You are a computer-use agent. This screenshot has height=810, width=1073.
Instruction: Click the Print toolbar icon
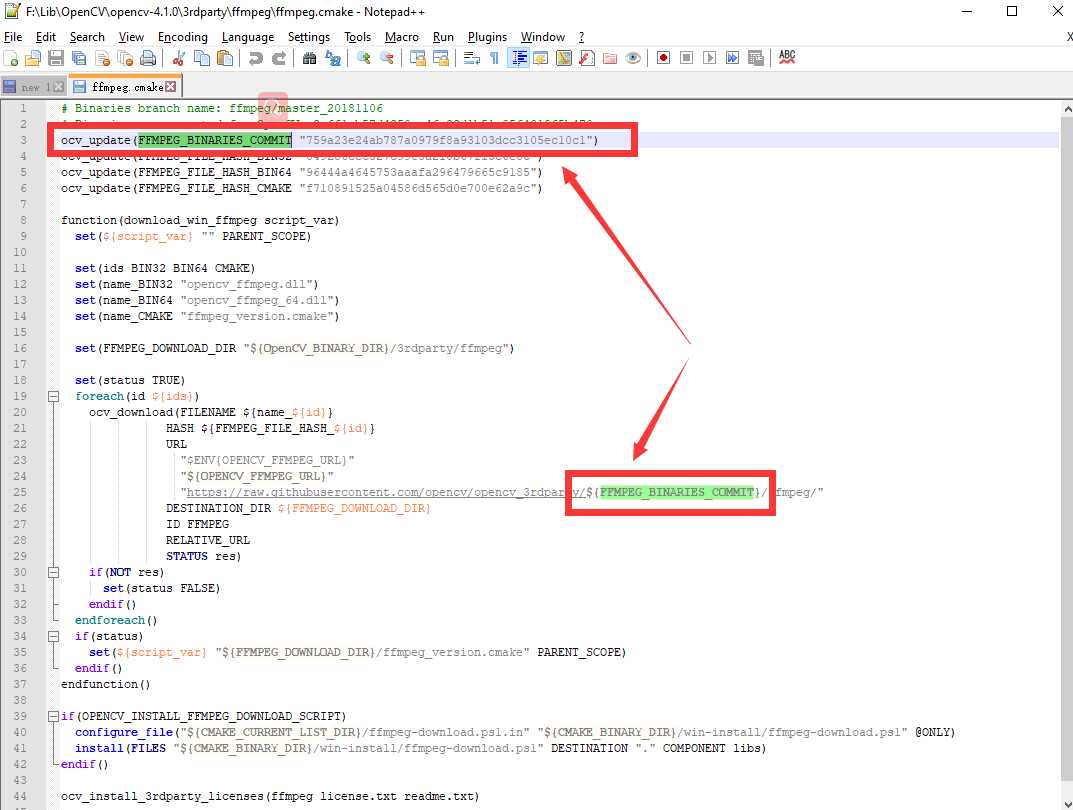click(x=148, y=58)
